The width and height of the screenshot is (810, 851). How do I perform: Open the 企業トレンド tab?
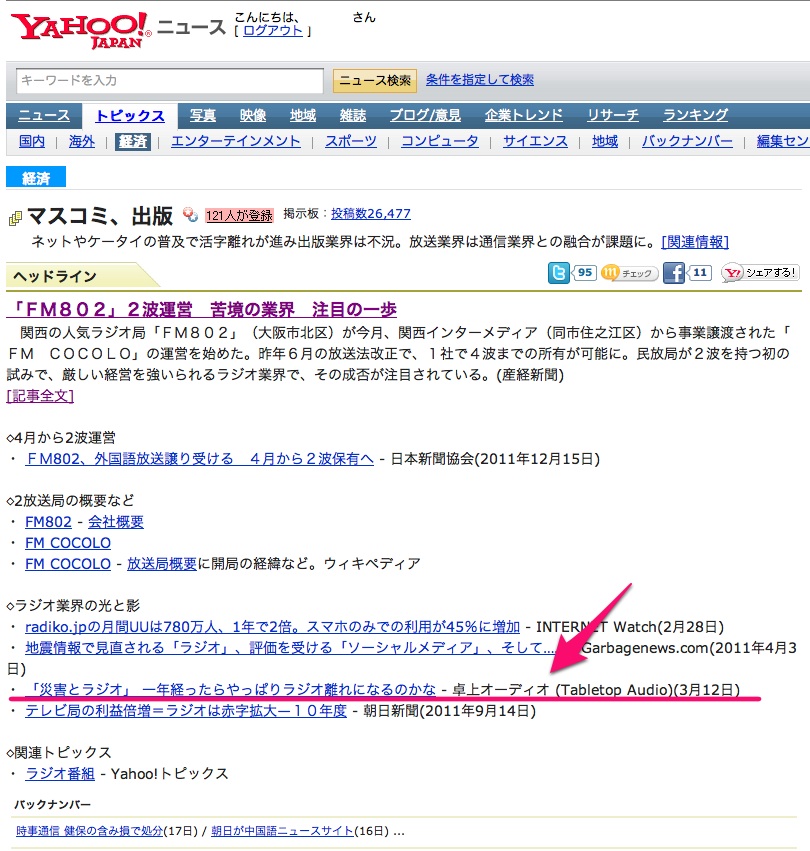523,115
